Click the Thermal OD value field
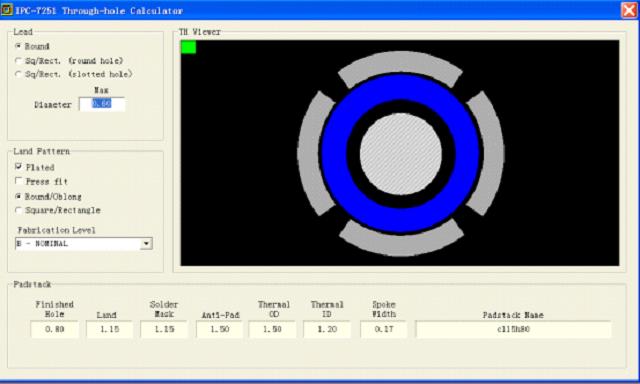 coord(272,329)
